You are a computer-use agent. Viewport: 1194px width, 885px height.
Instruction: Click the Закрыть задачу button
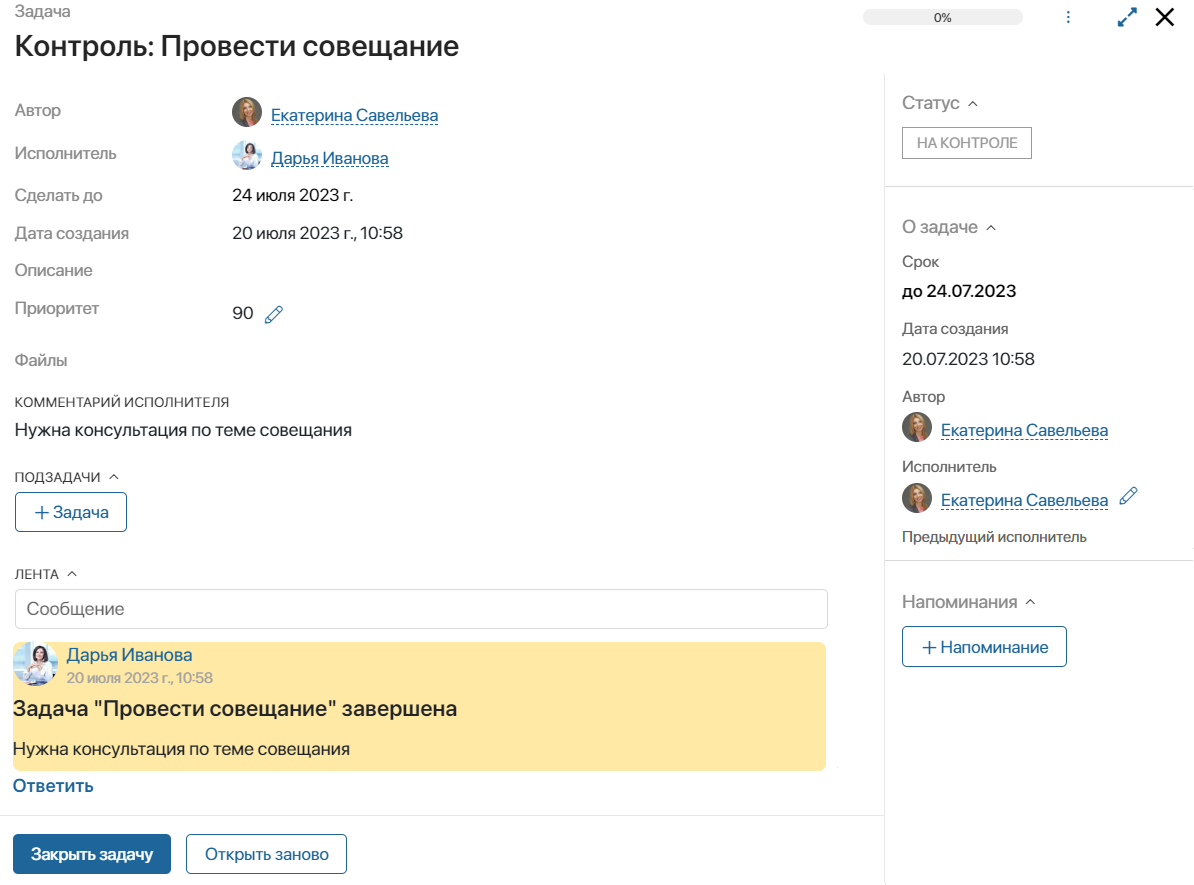click(92, 854)
